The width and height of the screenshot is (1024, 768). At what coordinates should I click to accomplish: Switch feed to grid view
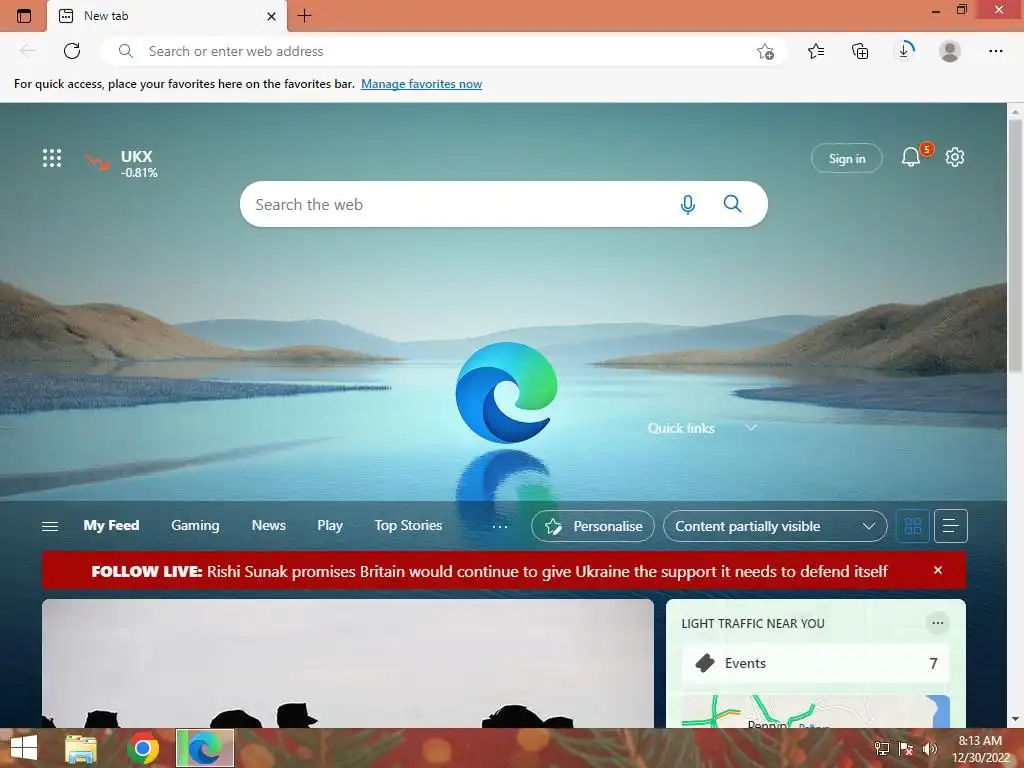(912, 526)
